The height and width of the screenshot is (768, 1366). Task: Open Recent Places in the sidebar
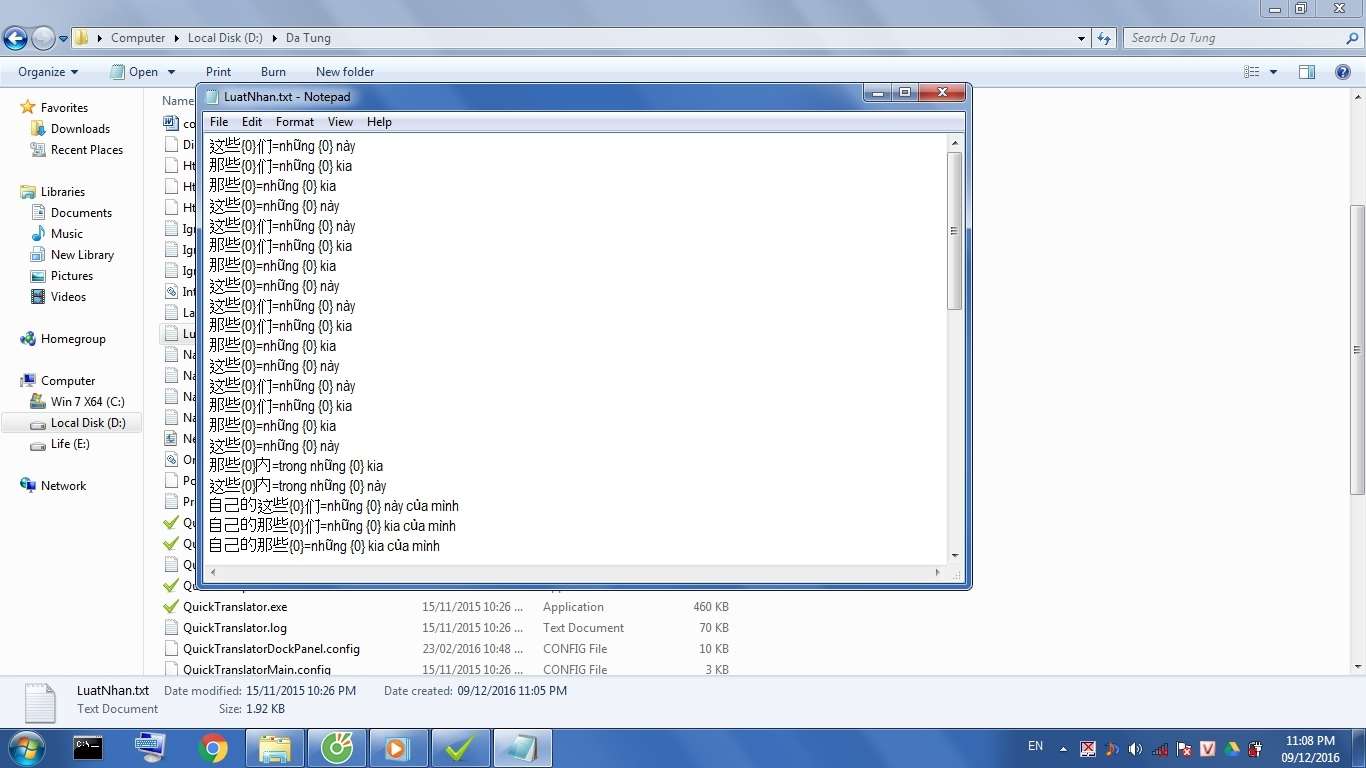coord(86,150)
